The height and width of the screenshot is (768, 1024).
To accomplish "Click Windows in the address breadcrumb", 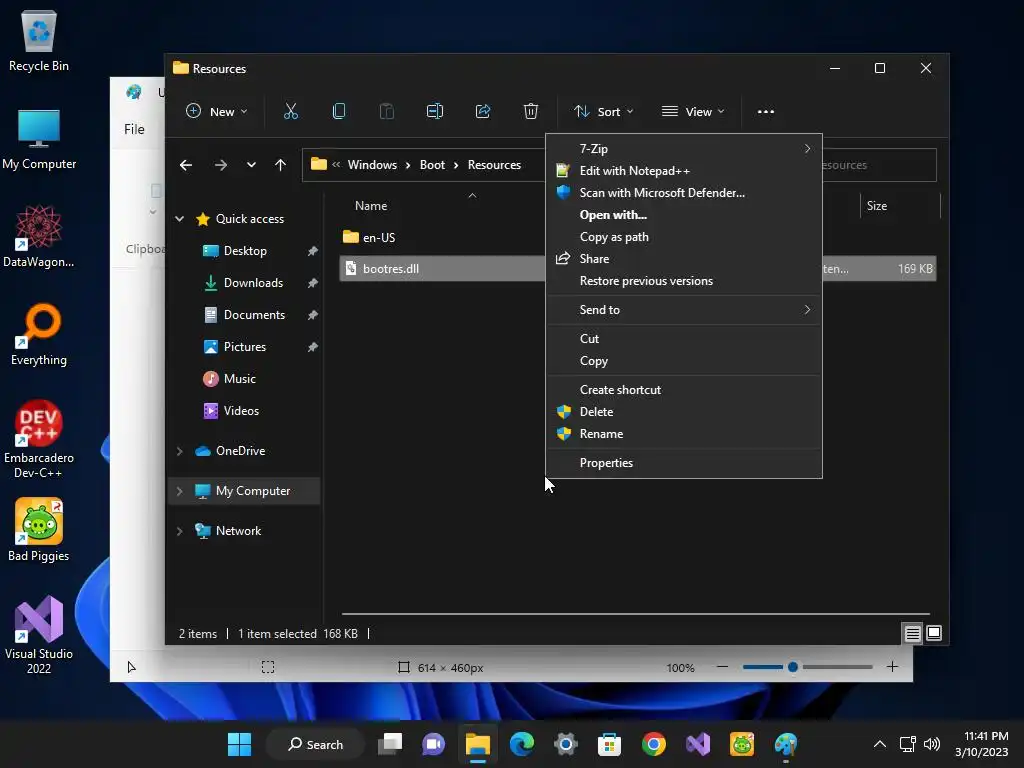I will pyautogui.click(x=372, y=165).
